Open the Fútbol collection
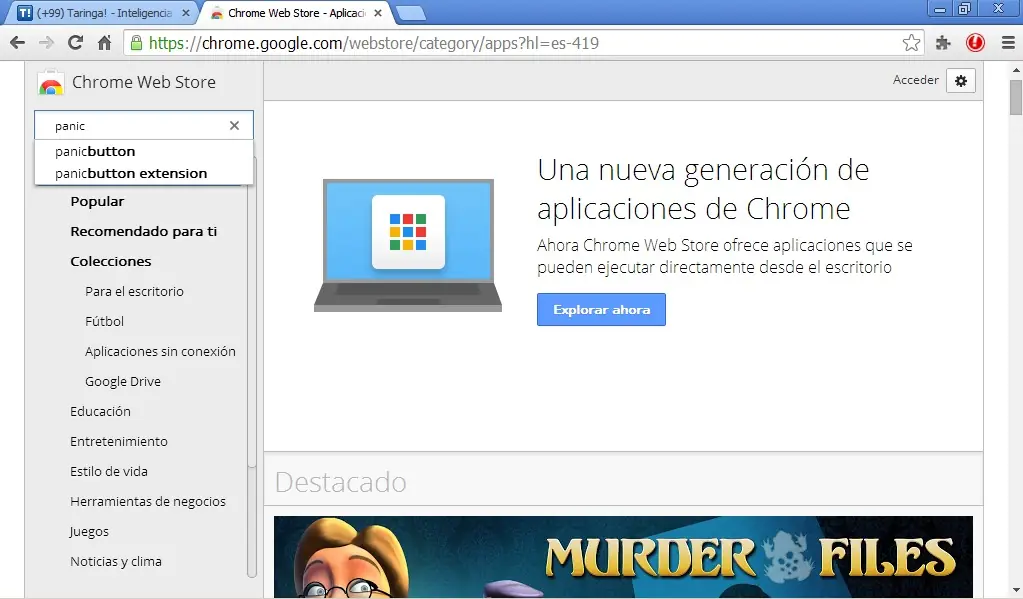 [x=104, y=322]
